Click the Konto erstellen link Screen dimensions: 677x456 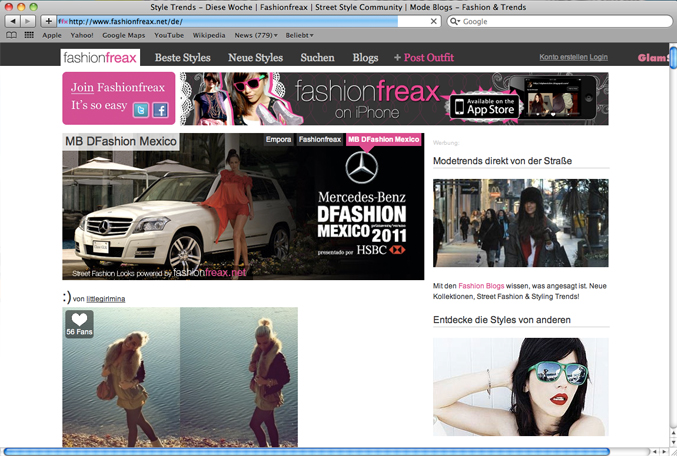(x=563, y=57)
